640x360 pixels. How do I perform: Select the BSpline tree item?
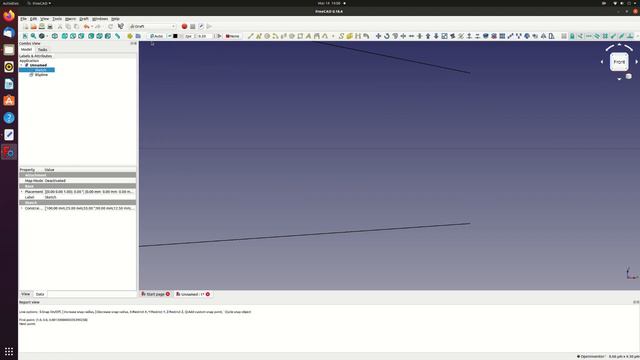(x=41, y=75)
